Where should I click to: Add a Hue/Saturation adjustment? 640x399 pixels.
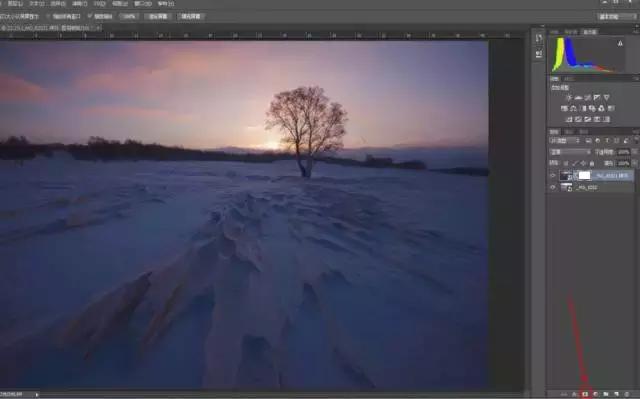tap(564, 109)
